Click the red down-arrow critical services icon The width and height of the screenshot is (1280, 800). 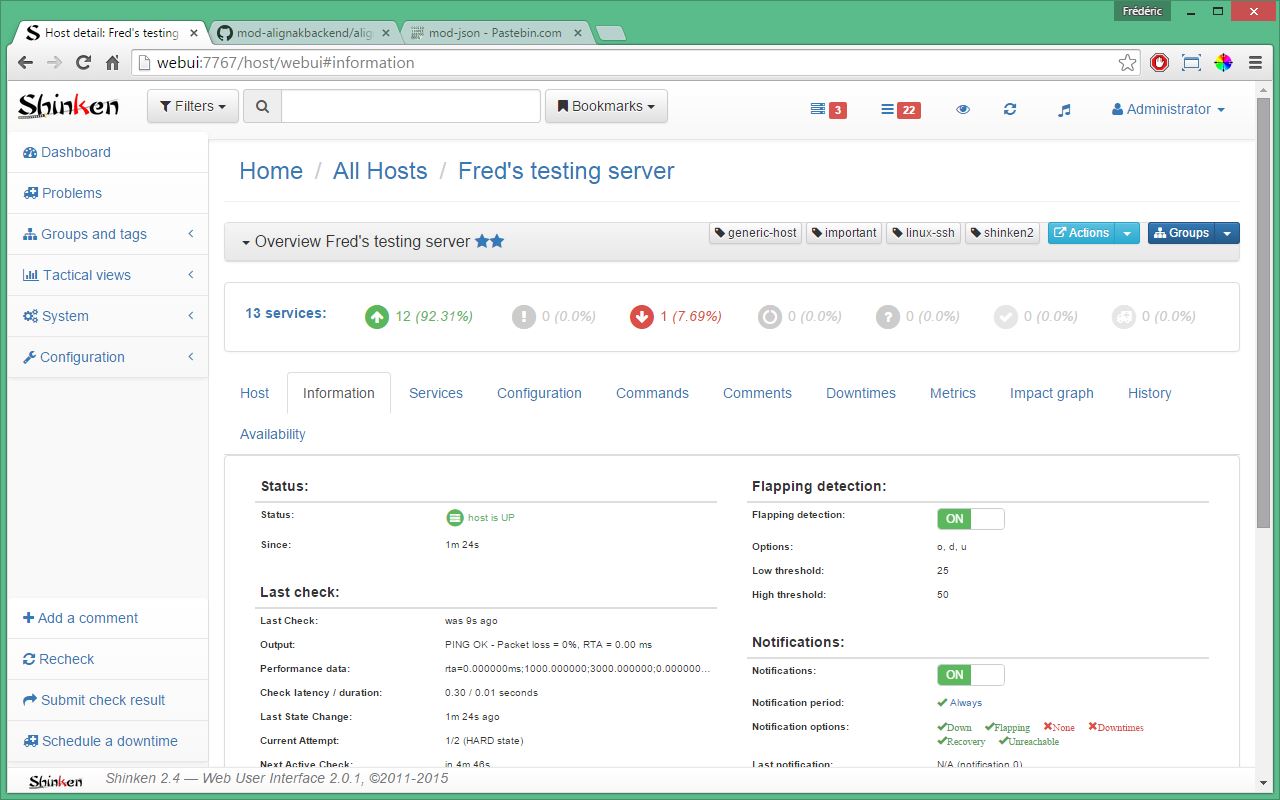[x=641, y=317]
